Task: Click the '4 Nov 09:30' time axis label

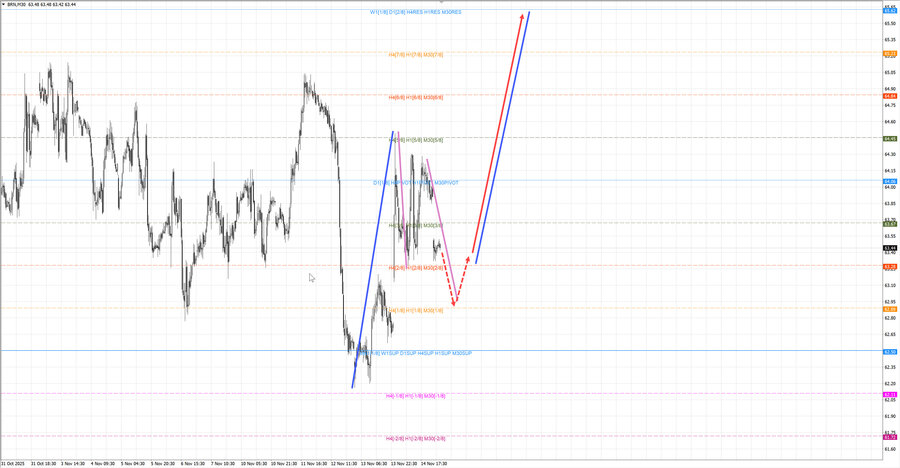Action: tap(103, 463)
